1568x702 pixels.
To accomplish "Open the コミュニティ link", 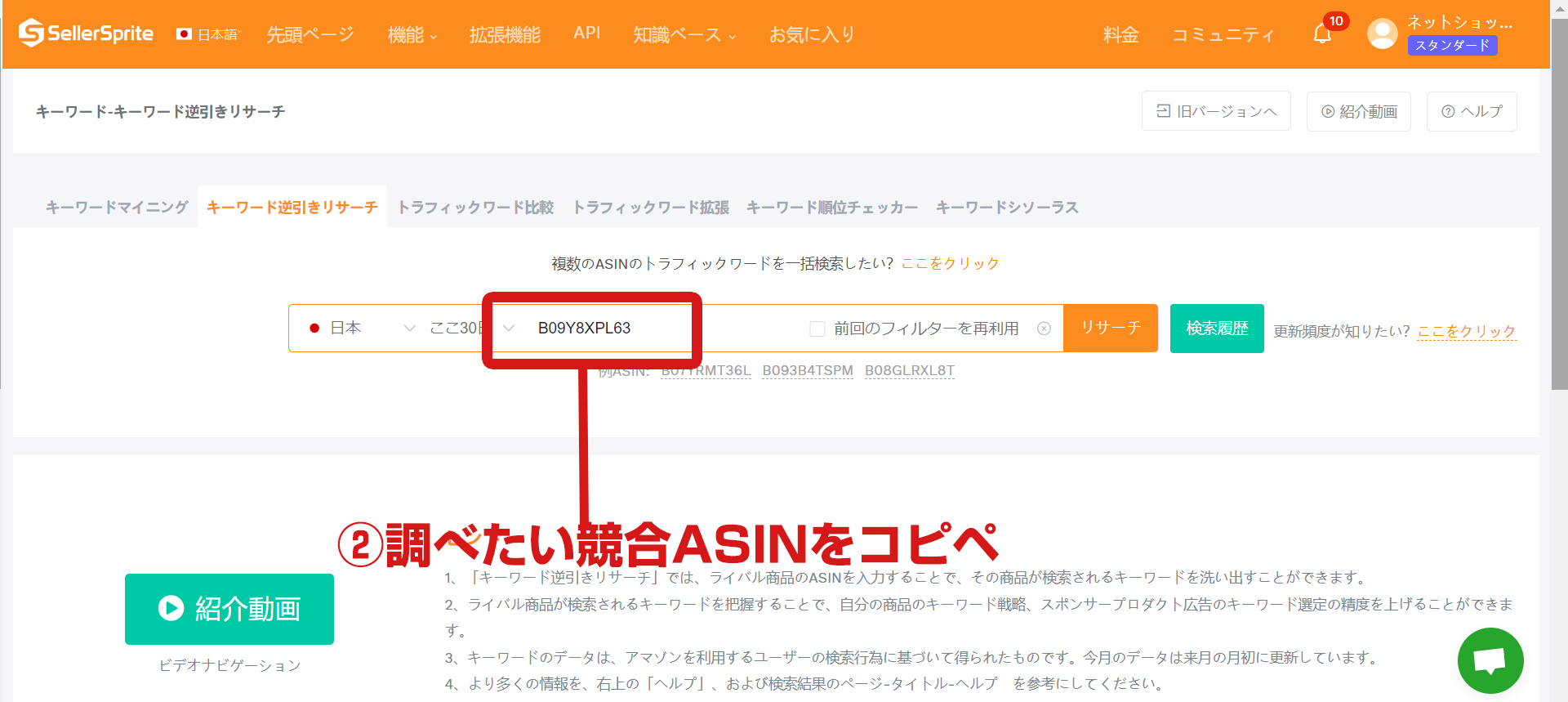I will (x=1223, y=34).
